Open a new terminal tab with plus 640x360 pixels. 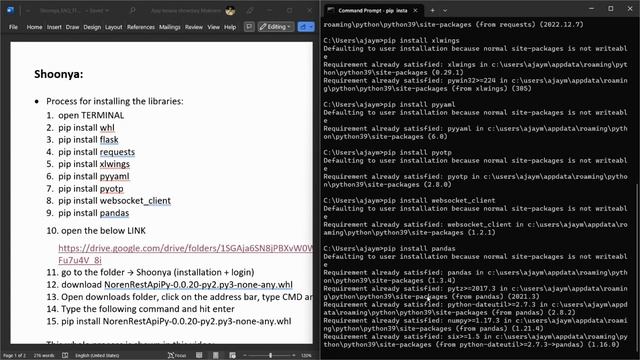tap(432, 10)
